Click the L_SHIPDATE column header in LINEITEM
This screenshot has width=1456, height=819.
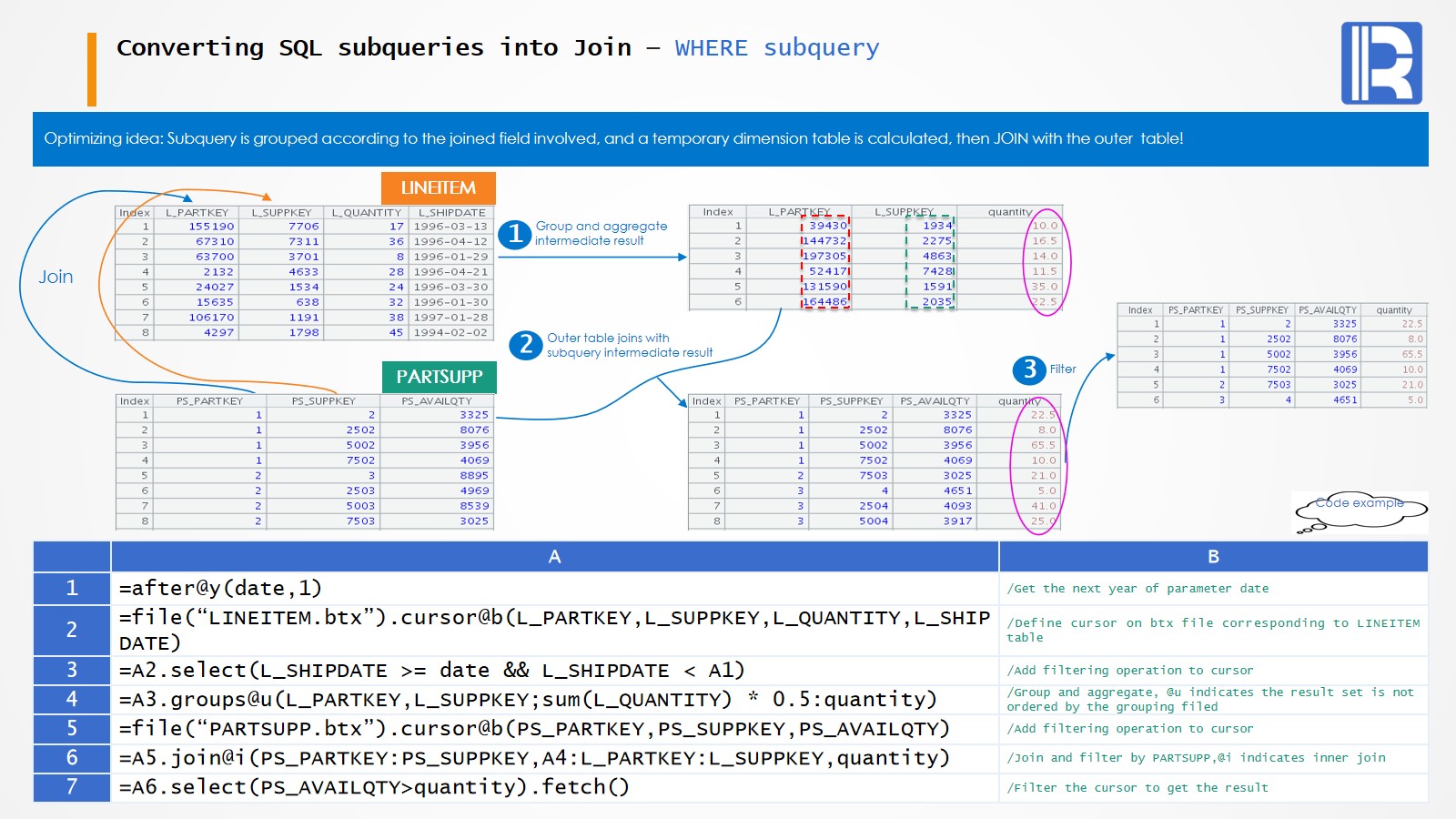coord(451,212)
